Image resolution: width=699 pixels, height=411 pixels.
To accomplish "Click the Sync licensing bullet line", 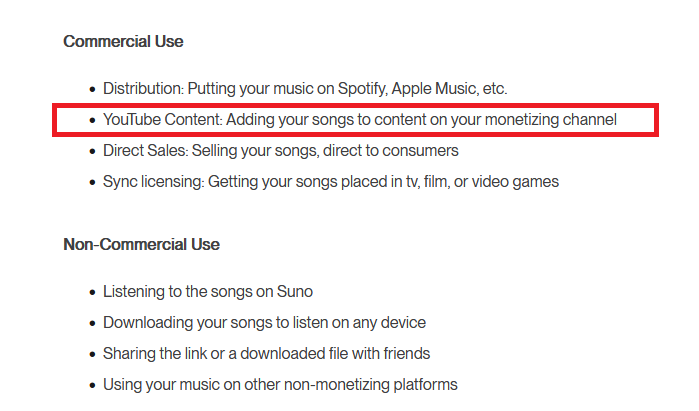I will coord(330,182).
